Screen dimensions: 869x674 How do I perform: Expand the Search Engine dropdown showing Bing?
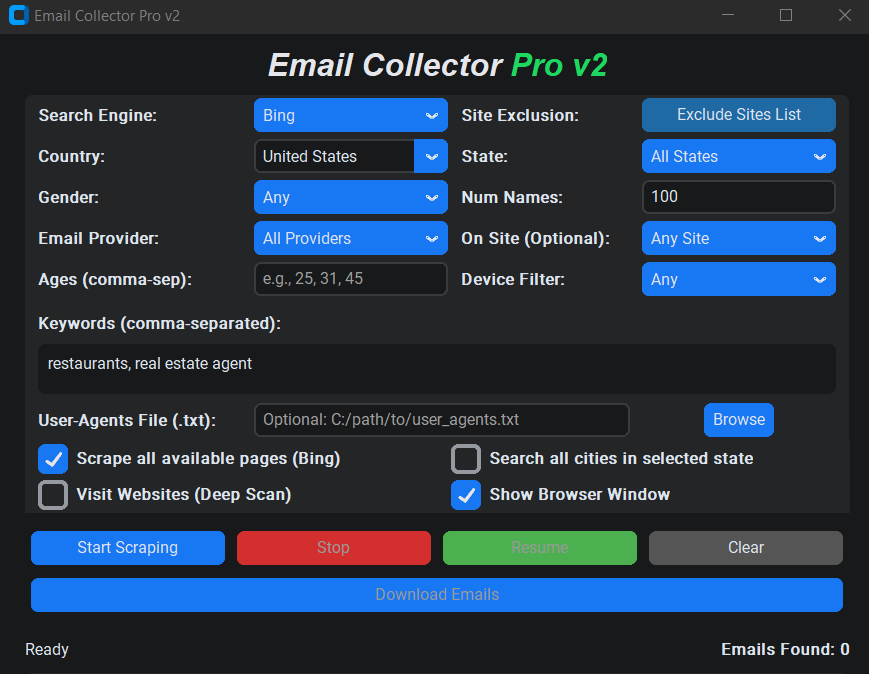[x=350, y=115]
